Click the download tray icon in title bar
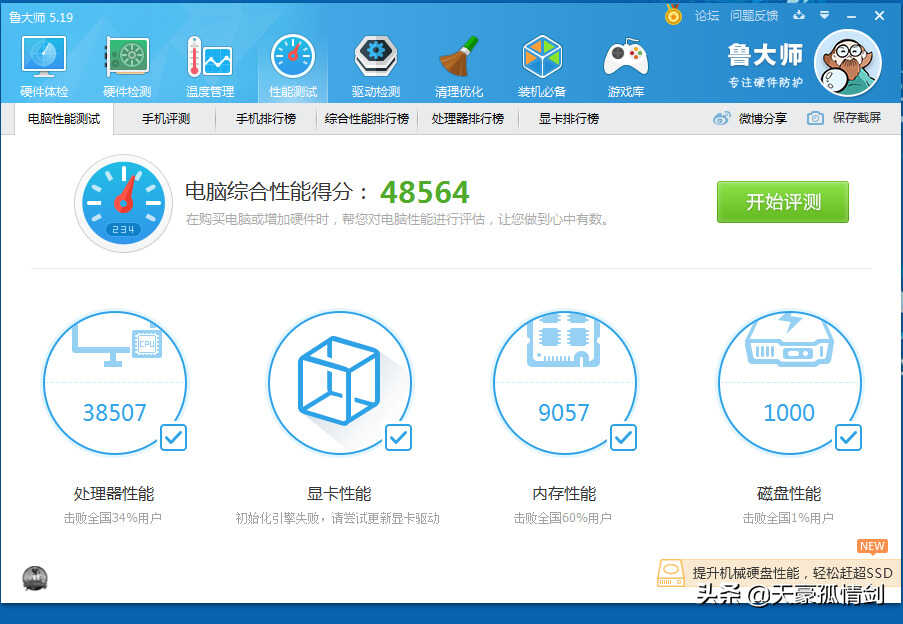 coord(799,15)
